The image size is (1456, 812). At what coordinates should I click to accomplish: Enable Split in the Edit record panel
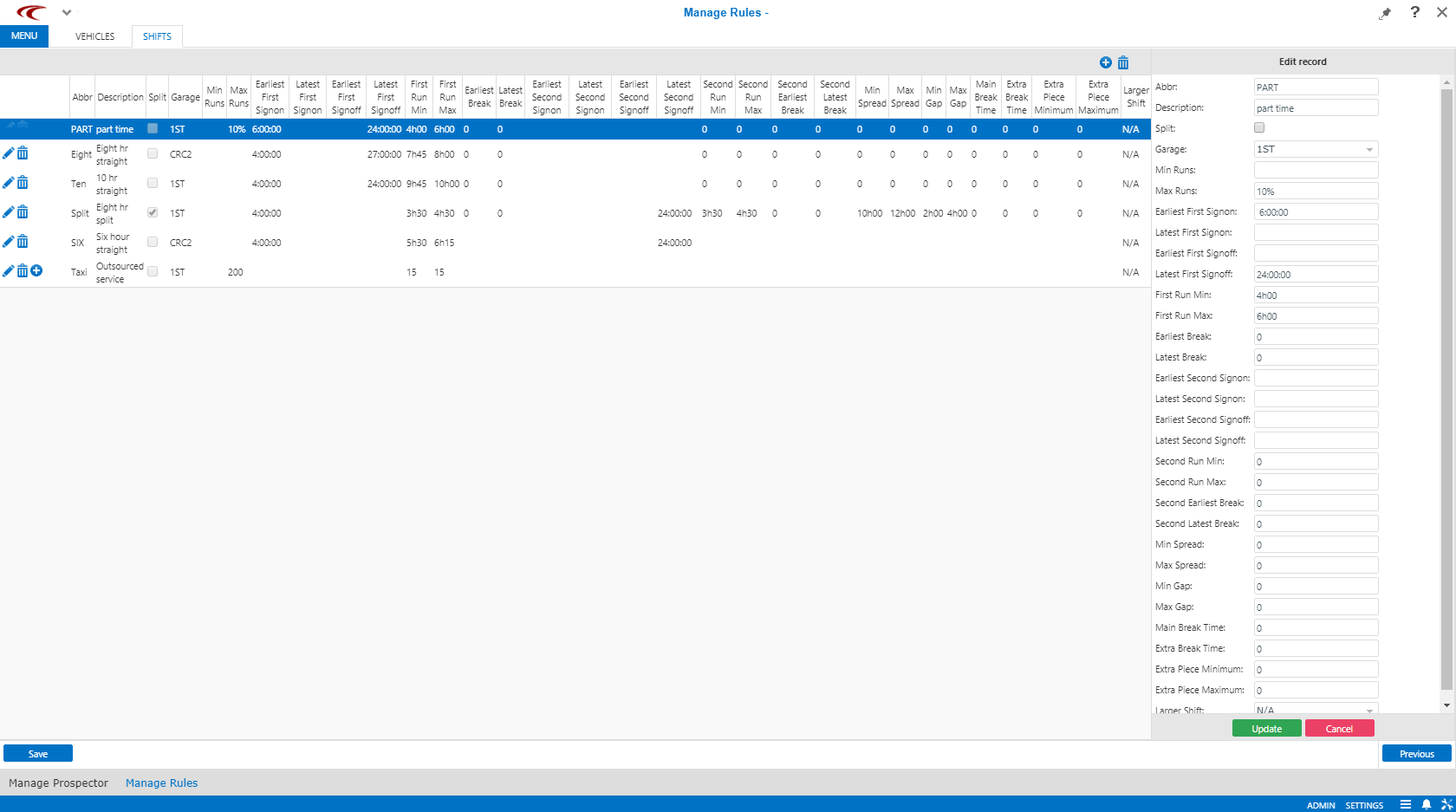[1258, 127]
